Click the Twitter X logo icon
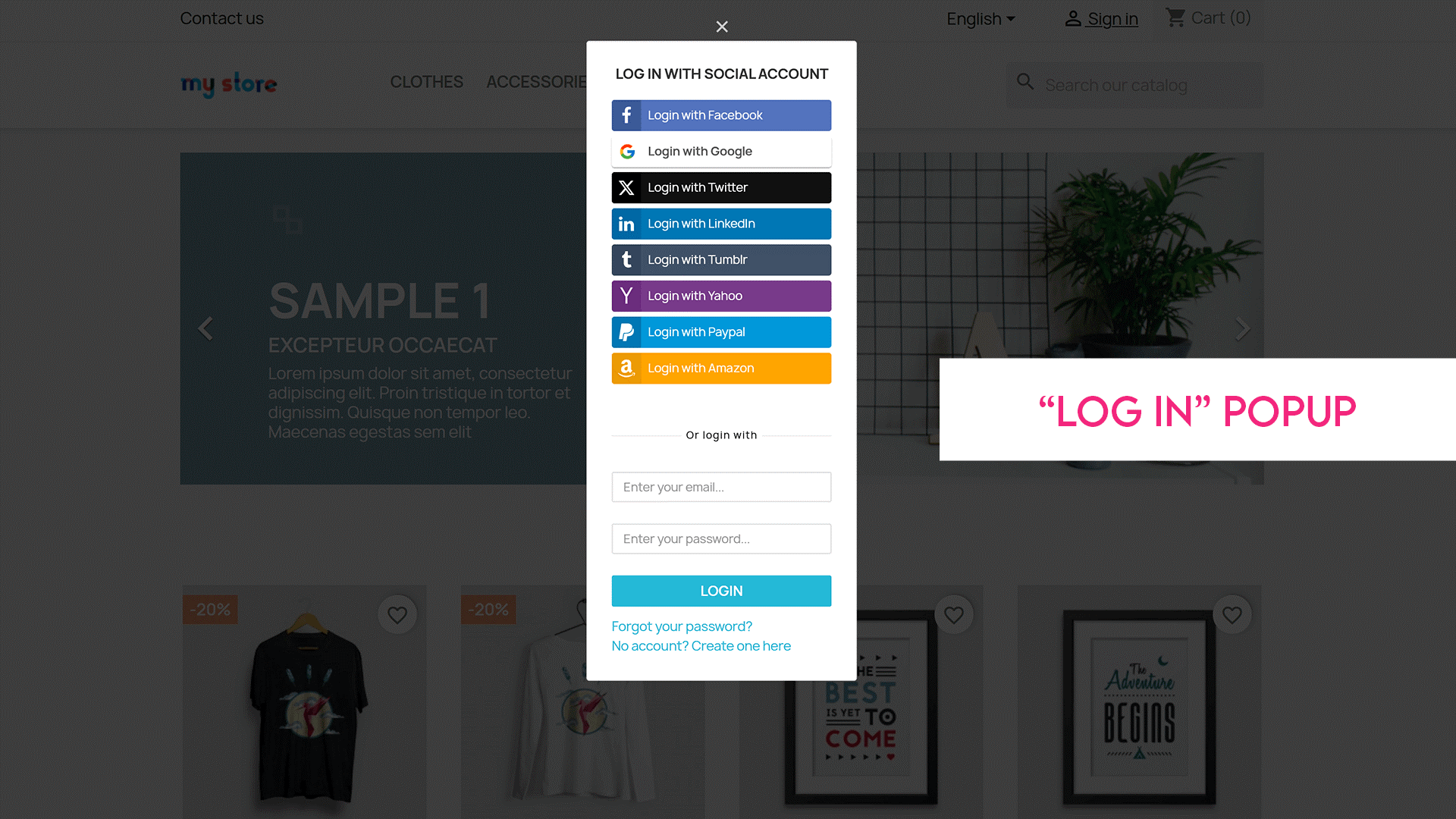 point(626,187)
